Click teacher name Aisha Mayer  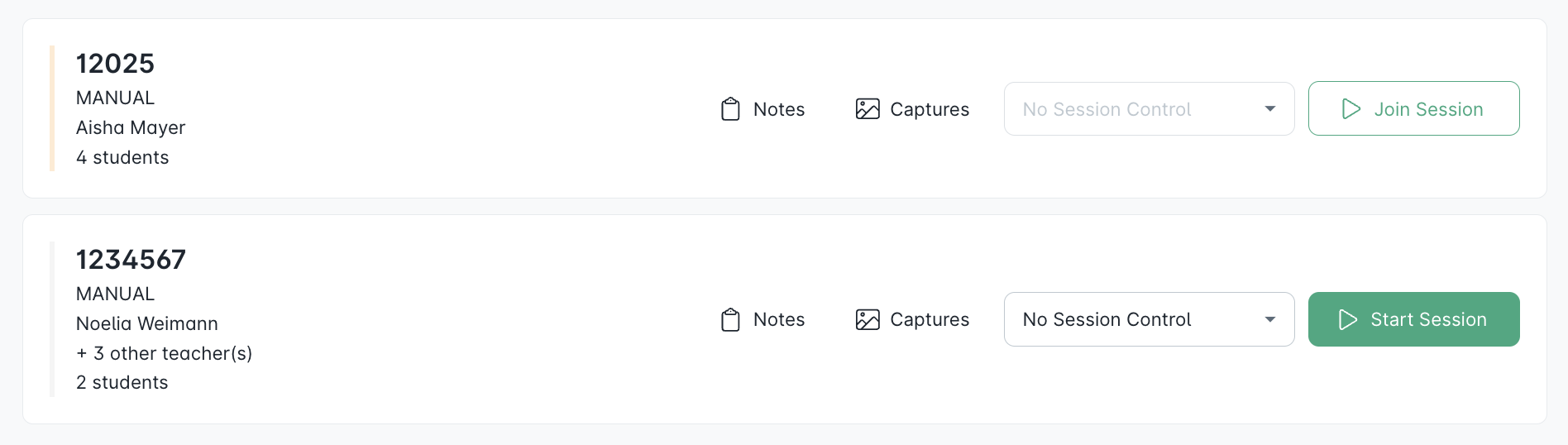point(131,127)
